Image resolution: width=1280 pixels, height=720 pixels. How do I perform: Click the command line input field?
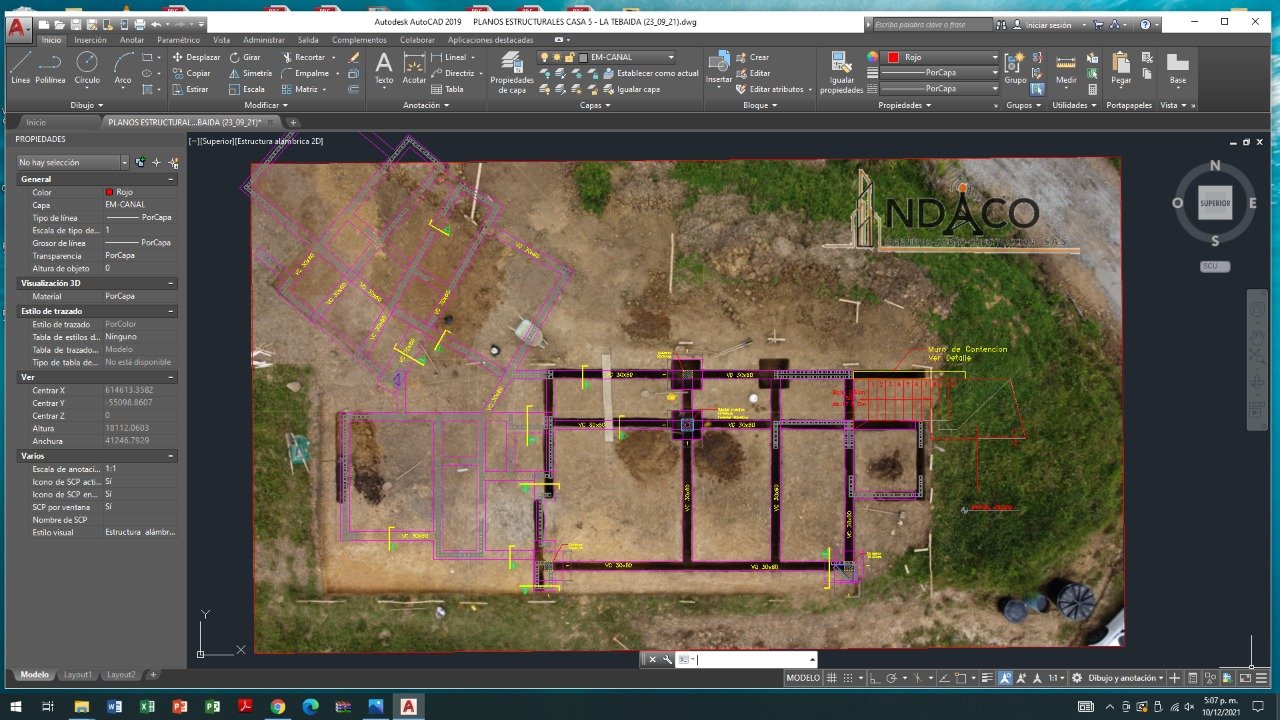750,659
